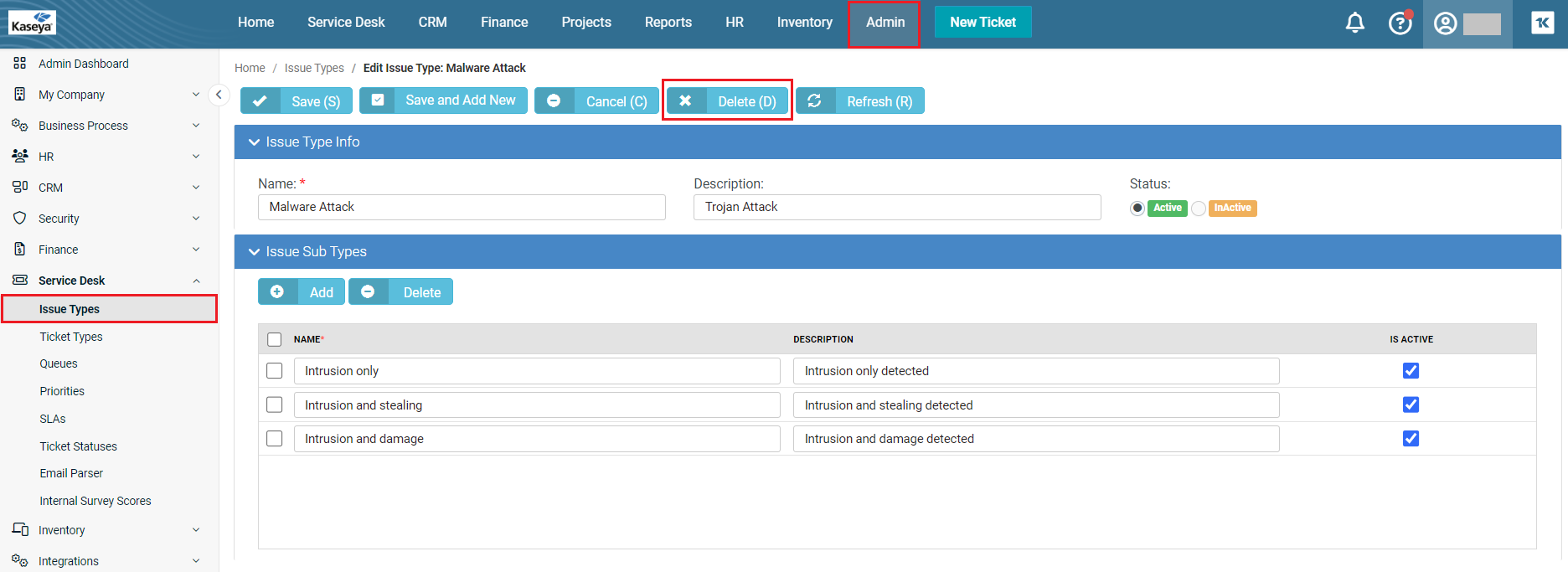
Task: Select the InActive status radio button
Action: [1199, 209]
